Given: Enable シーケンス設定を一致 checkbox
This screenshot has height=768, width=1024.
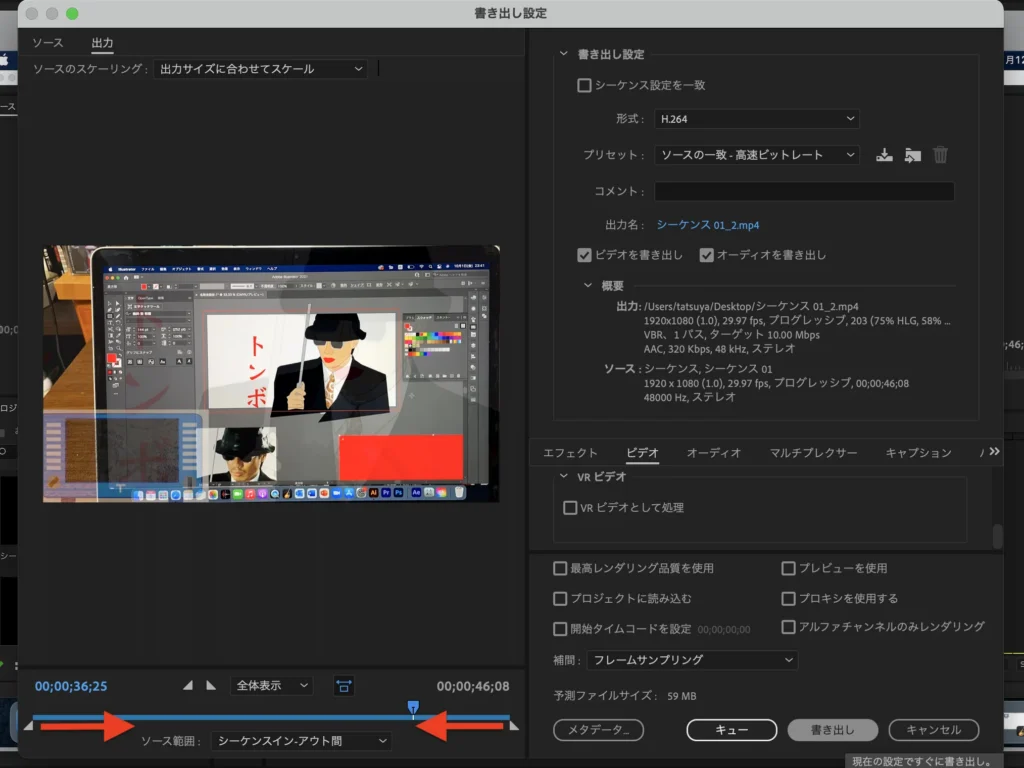Looking at the screenshot, I should [x=585, y=86].
